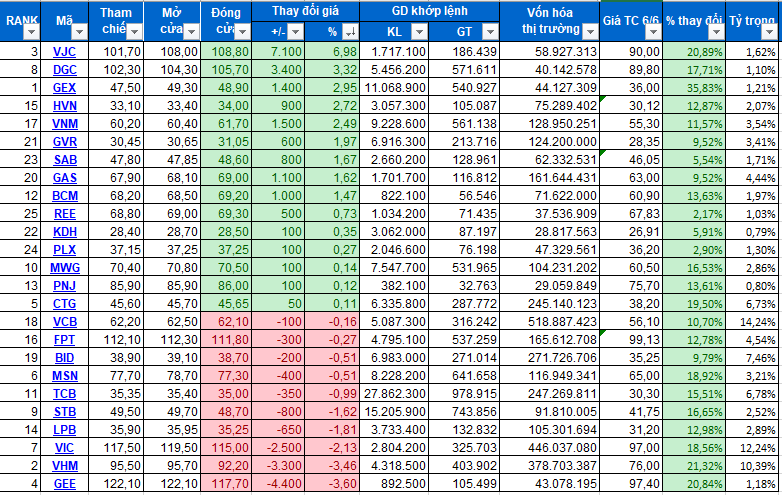Select TCB volume cell 27.862.300
Image resolution: width=782 pixels, height=495 pixels.
[394, 393]
